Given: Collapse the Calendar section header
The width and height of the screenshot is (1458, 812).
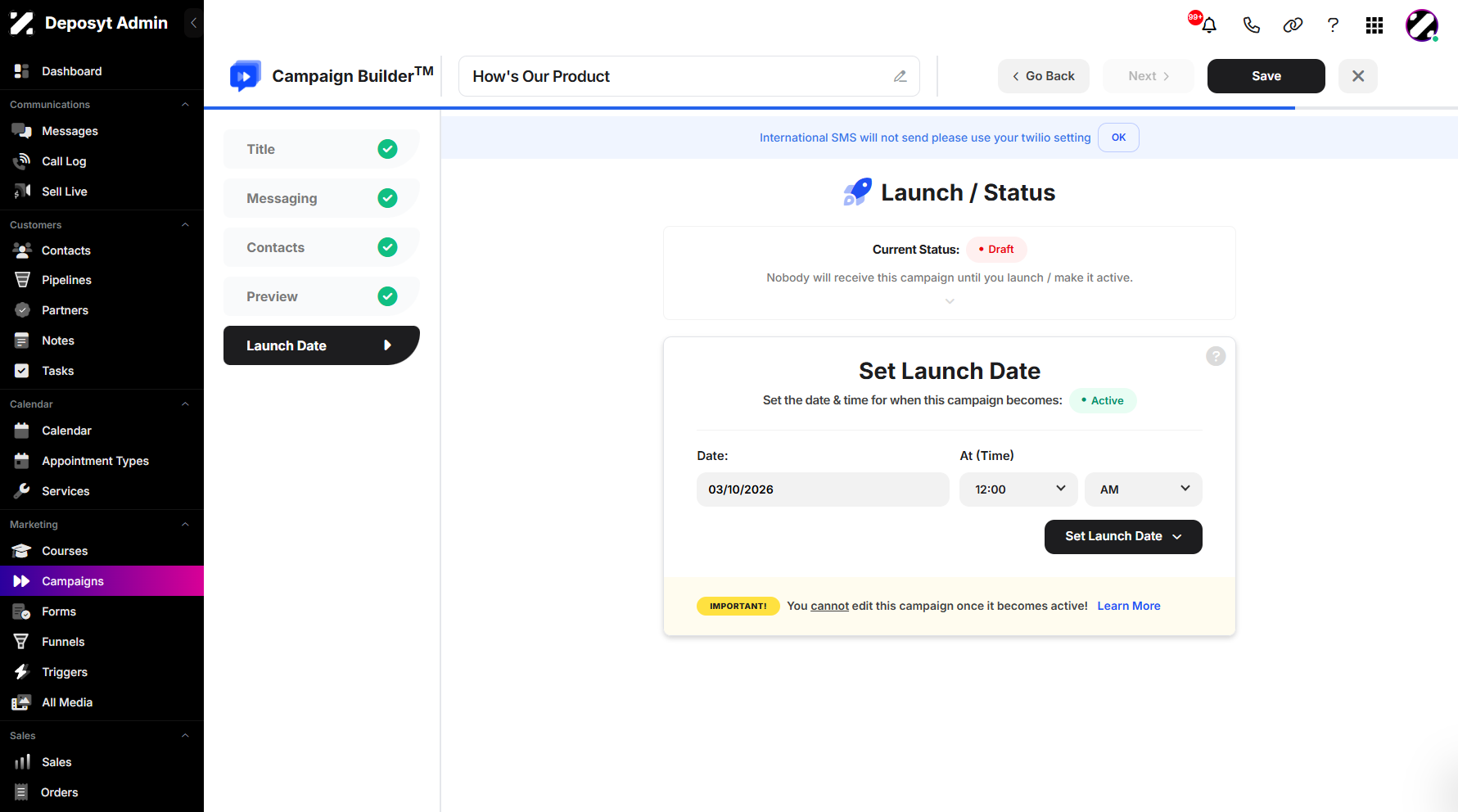Looking at the screenshot, I should coord(185,404).
